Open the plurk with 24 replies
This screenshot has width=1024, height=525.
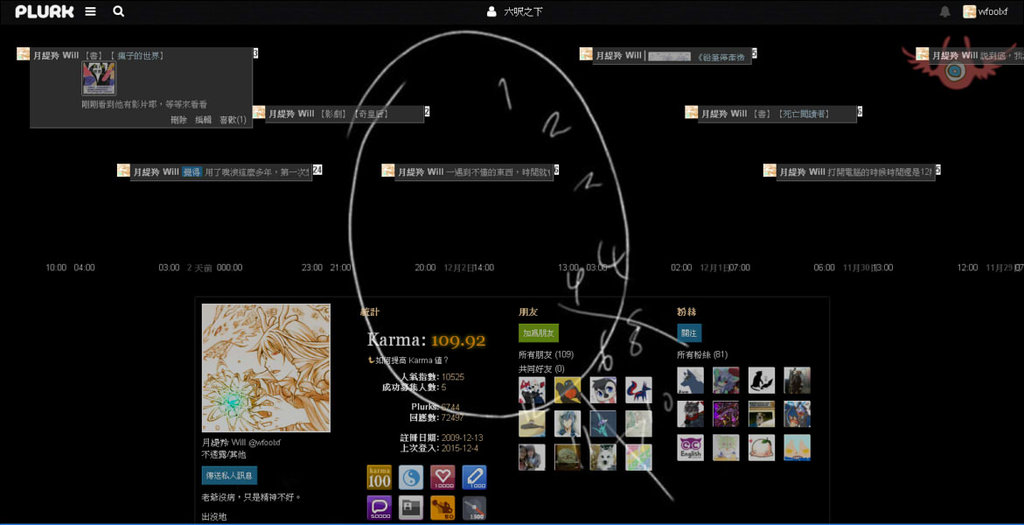pos(221,172)
